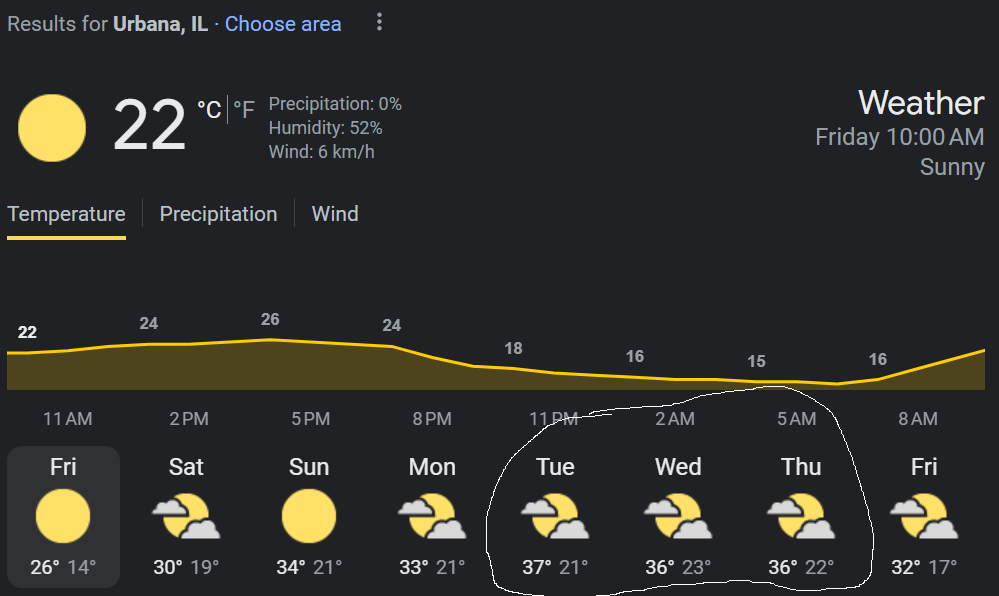Image resolution: width=999 pixels, height=596 pixels.
Task: Select Tuesday's partly cloudy forecast icon
Action: 555,516
